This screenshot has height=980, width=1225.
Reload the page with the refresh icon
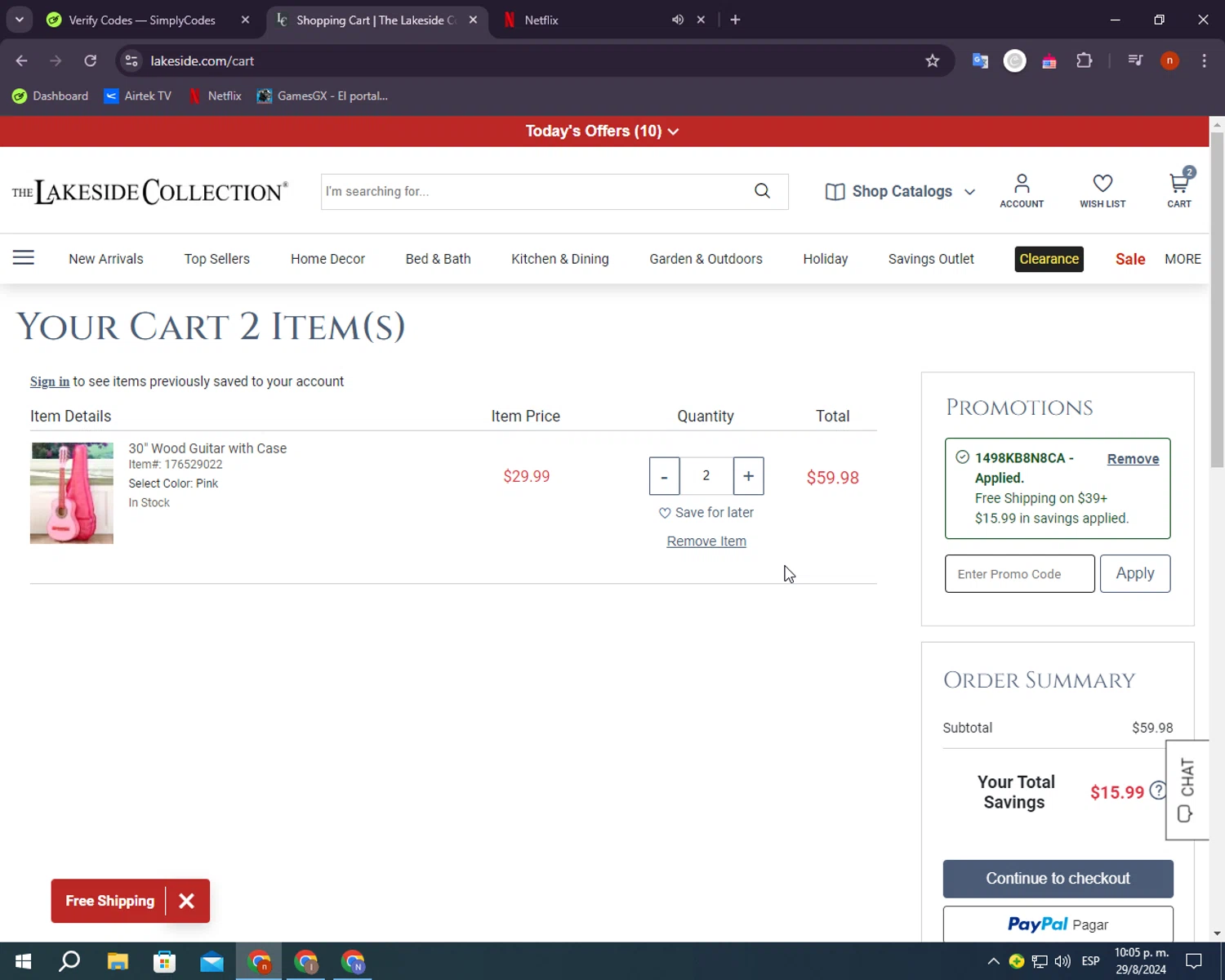91,60
